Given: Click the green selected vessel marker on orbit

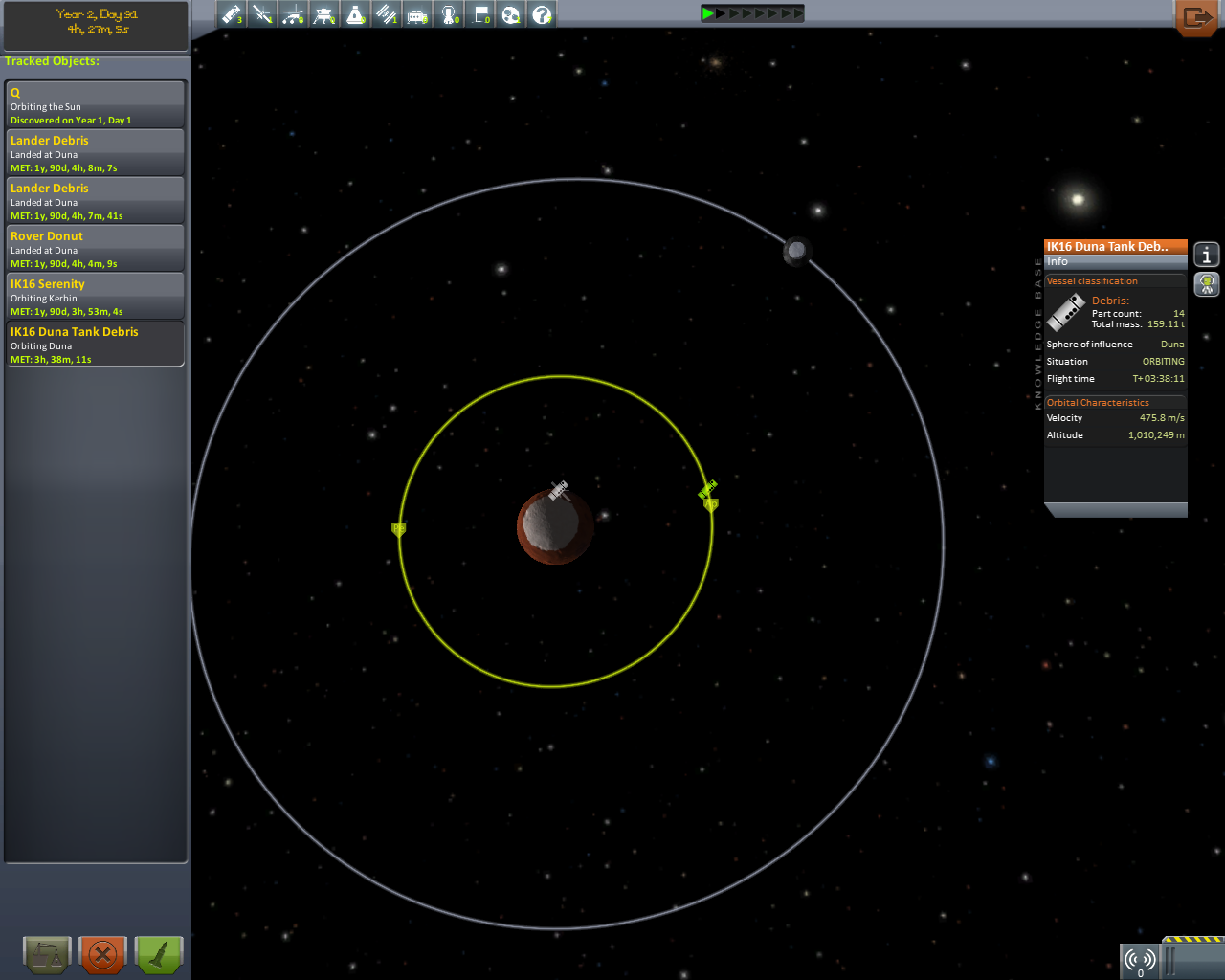Looking at the screenshot, I should pyautogui.click(x=708, y=489).
